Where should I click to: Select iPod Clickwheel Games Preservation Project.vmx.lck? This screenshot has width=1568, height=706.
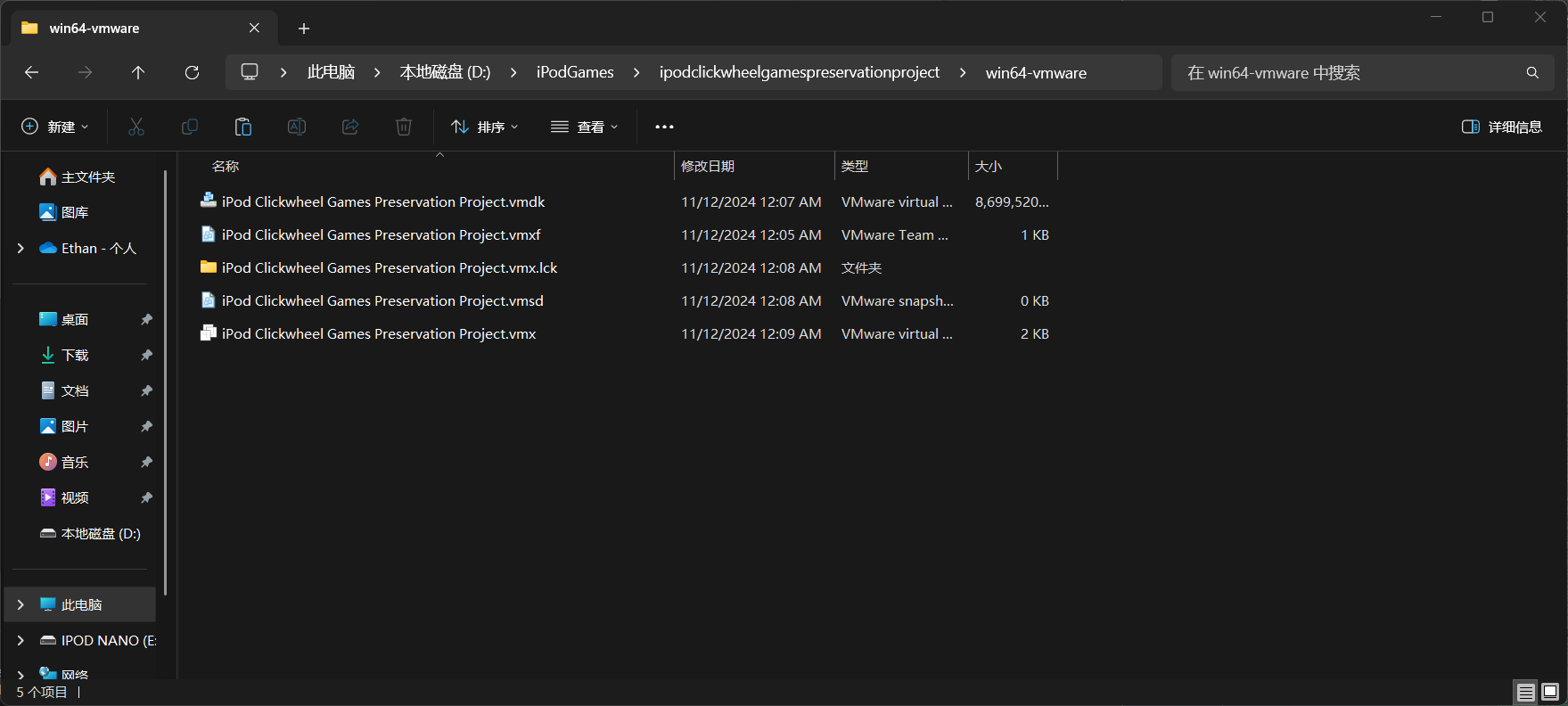390,267
